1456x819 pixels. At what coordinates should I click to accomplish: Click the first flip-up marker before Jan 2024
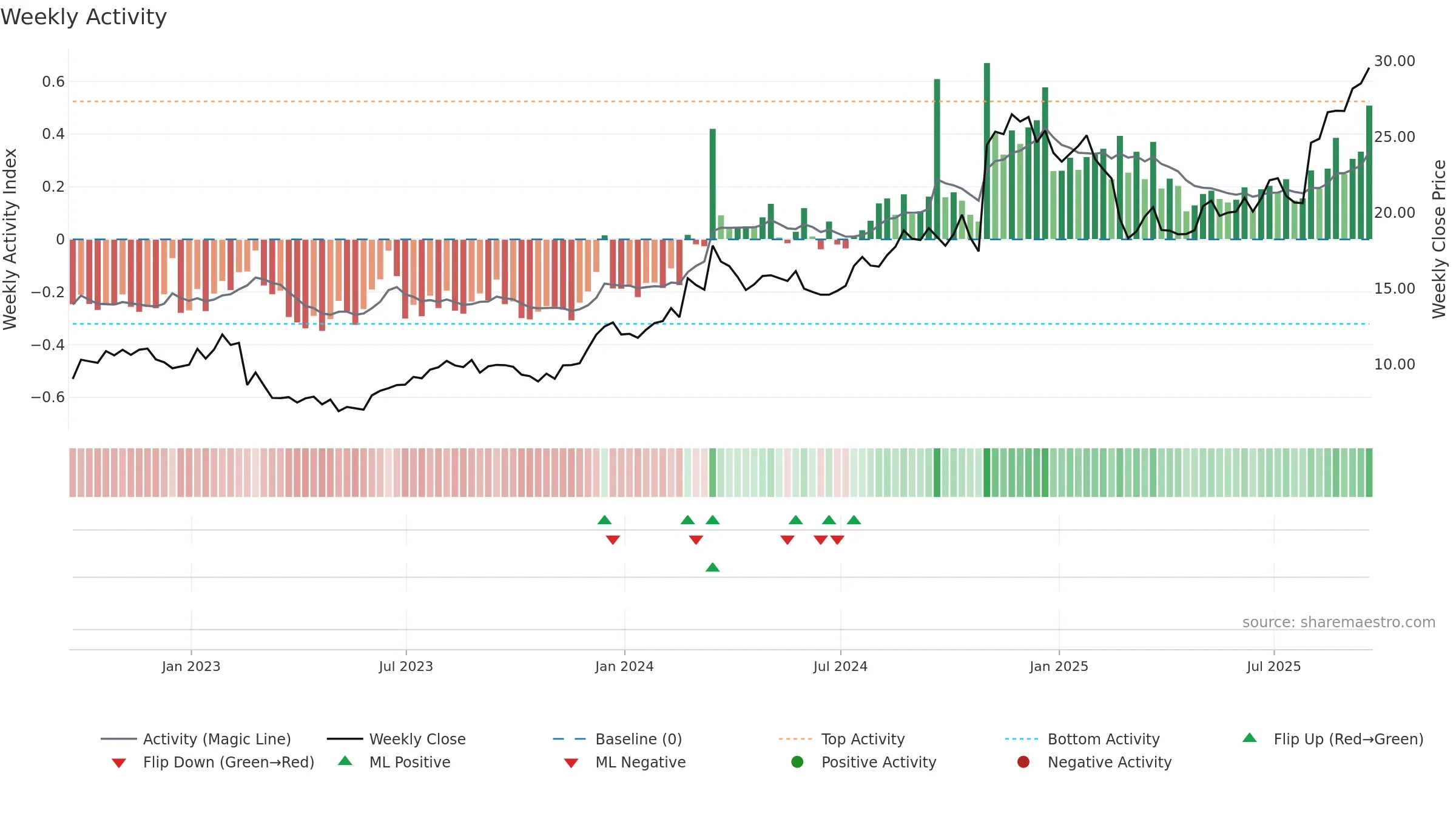[x=604, y=520]
